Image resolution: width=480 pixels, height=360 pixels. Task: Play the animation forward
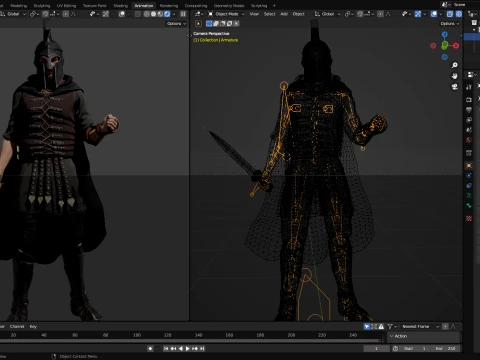click(x=188, y=348)
